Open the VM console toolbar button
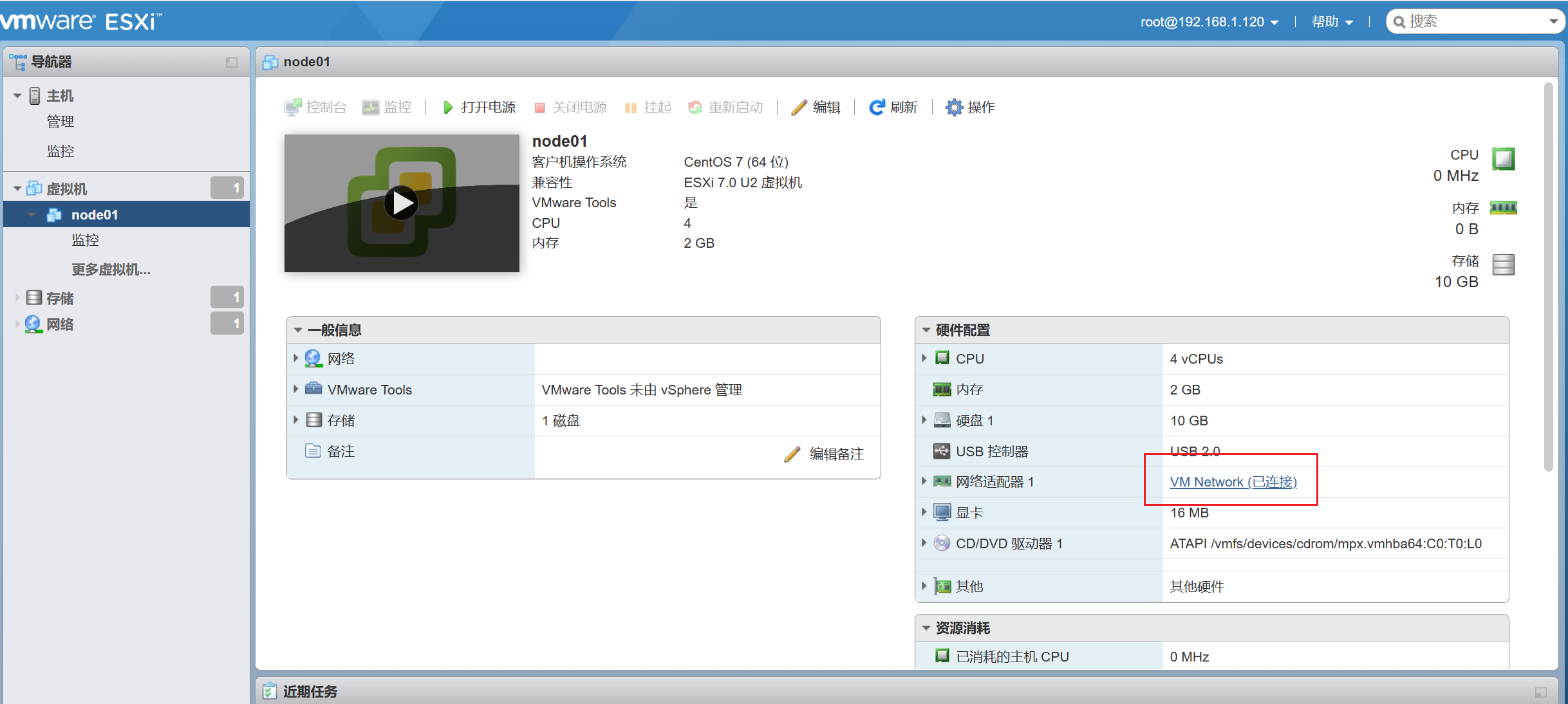Screen dimensions: 1568x704 pos(315,107)
